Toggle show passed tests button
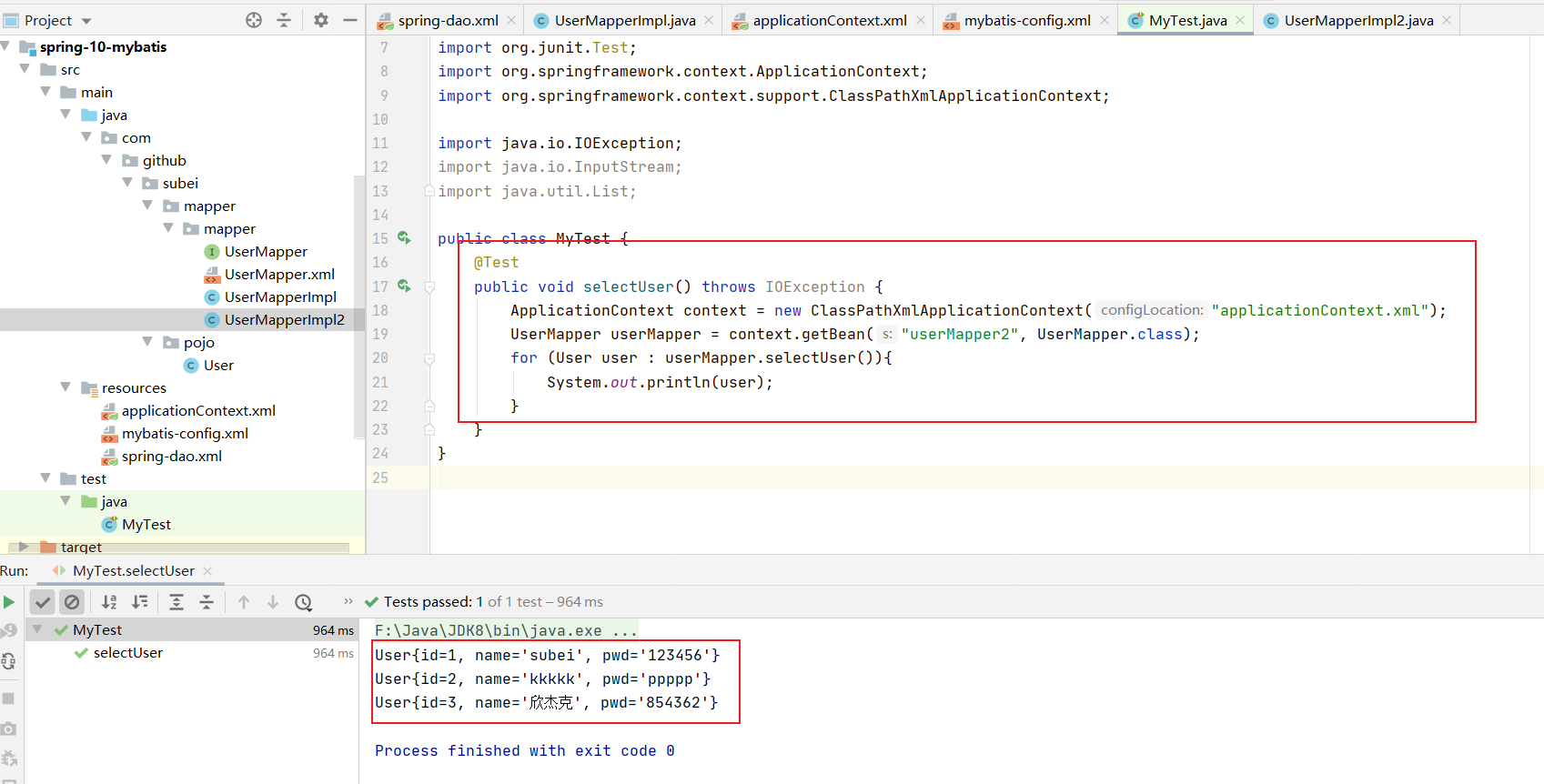 42,602
